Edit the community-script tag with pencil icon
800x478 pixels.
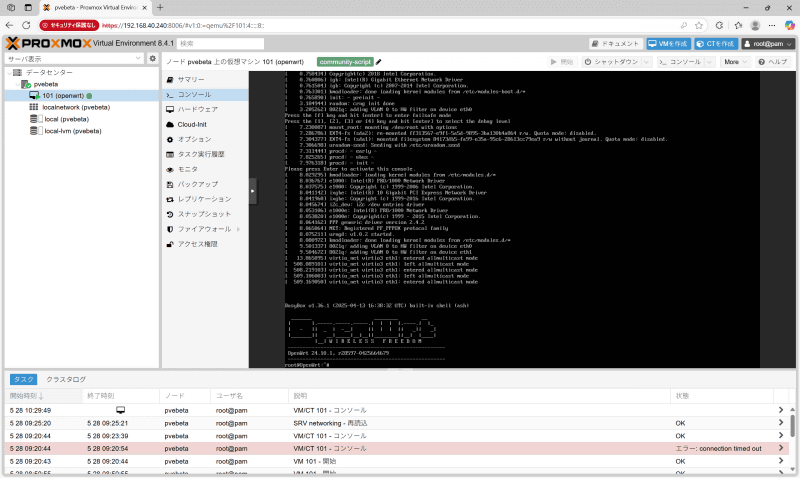(379, 62)
